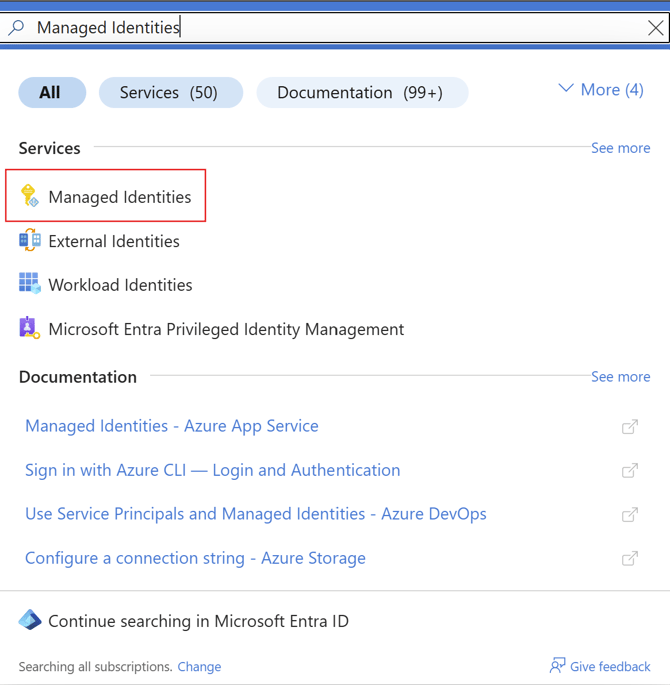
Task: Open Service Principals and Managed Identities doc
Action: (x=255, y=514)
